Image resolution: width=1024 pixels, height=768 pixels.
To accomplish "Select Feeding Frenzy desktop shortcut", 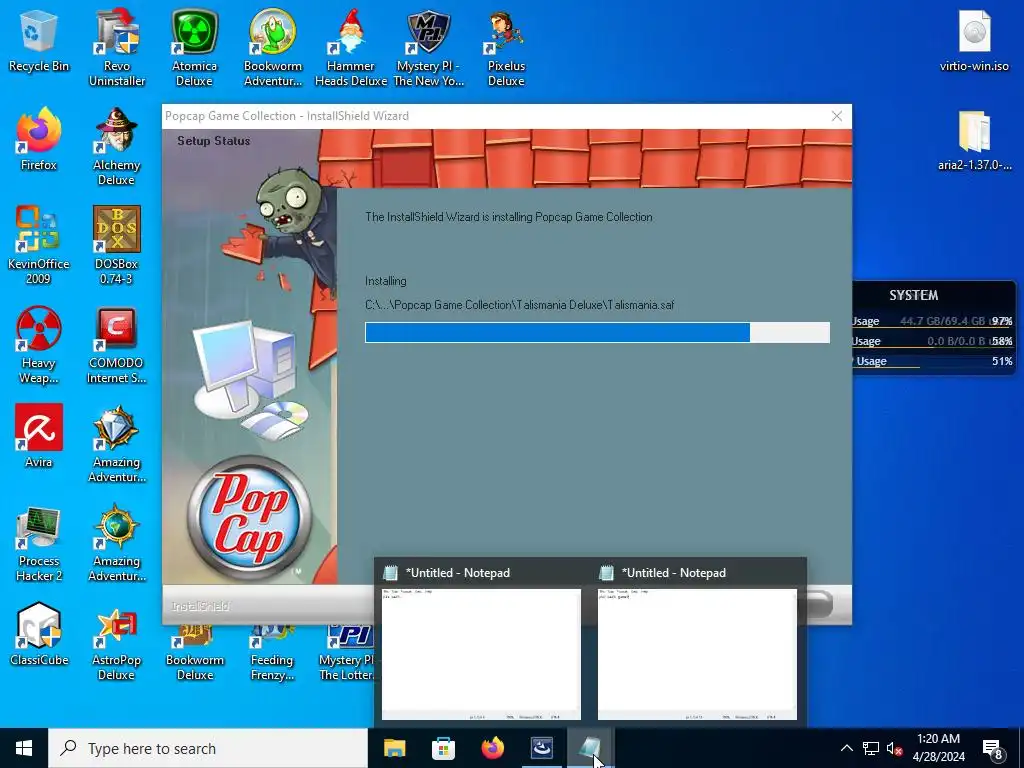I will (x=272, y=653).
